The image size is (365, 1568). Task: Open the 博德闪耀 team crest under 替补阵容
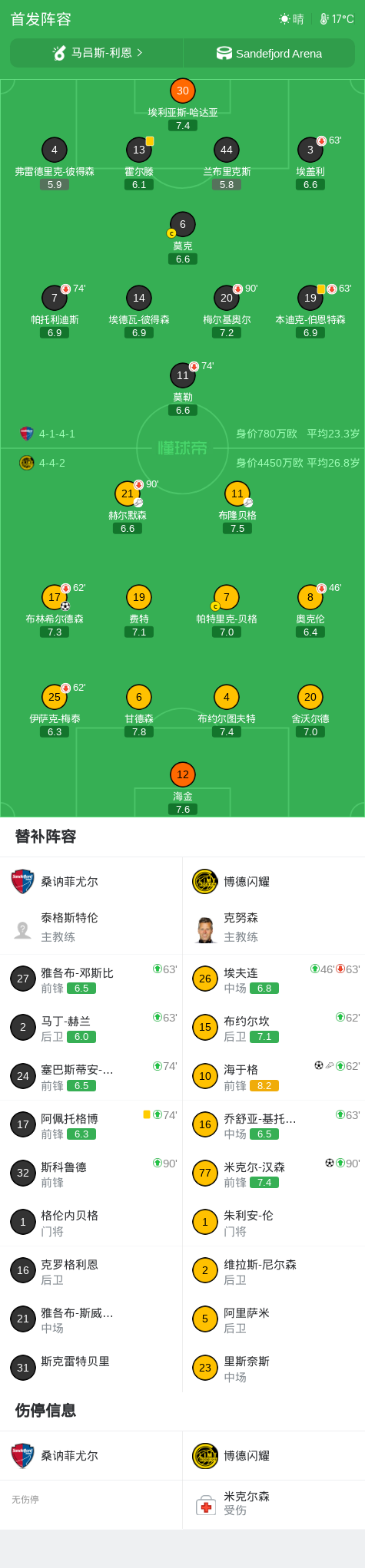click(205, 881)
